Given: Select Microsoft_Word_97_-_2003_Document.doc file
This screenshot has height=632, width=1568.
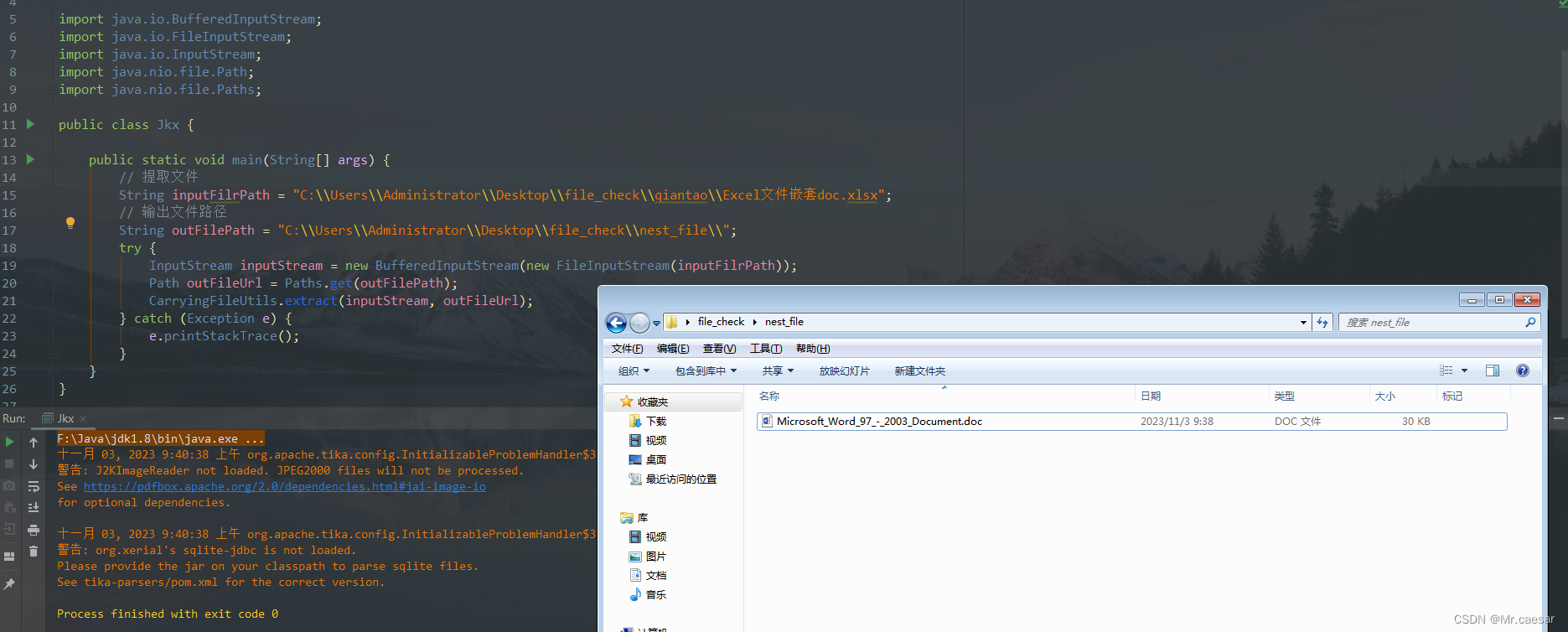Looking at the screenshot, I should click(1131, 422).
